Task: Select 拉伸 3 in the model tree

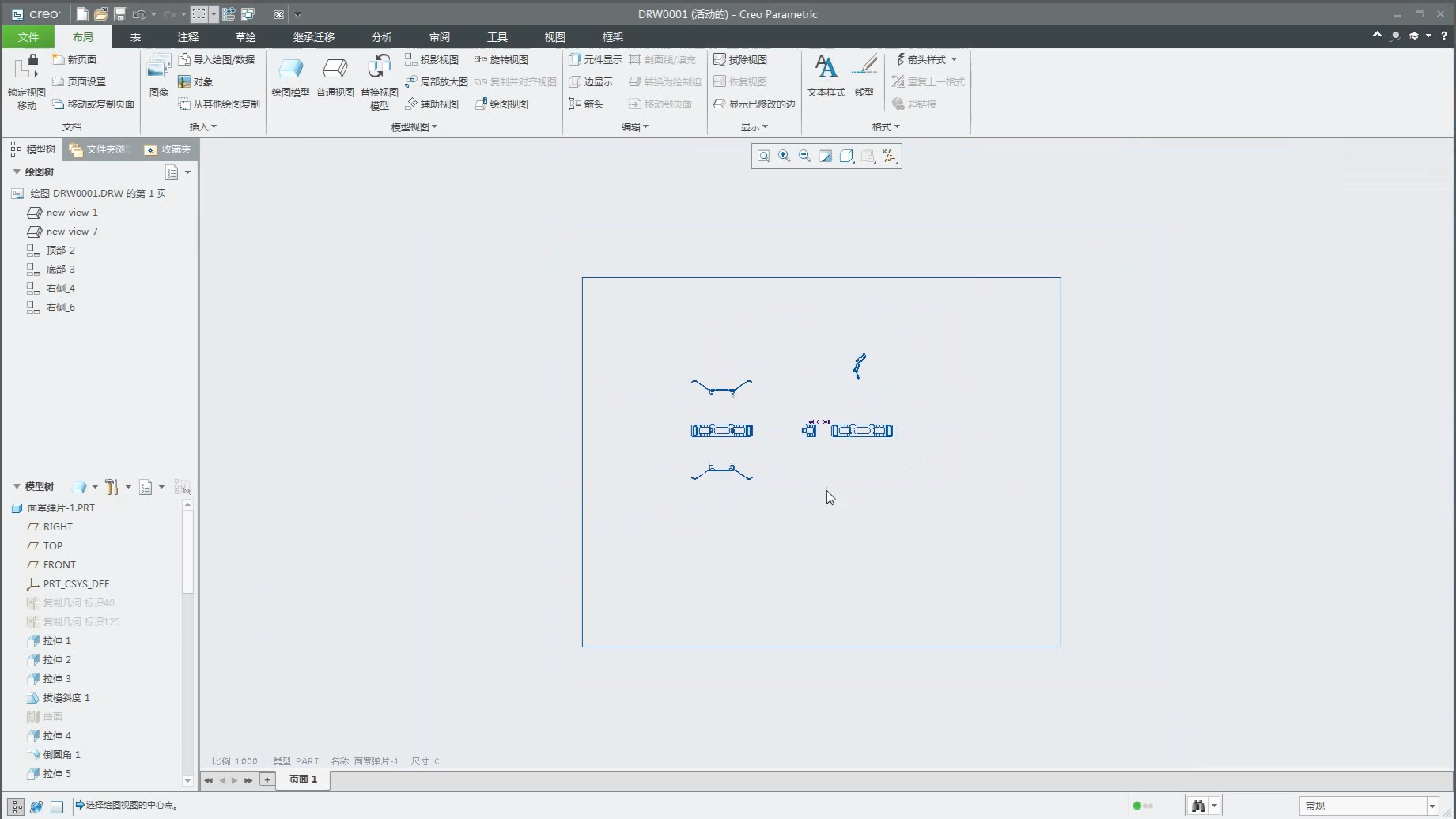Action: (49, 679)
